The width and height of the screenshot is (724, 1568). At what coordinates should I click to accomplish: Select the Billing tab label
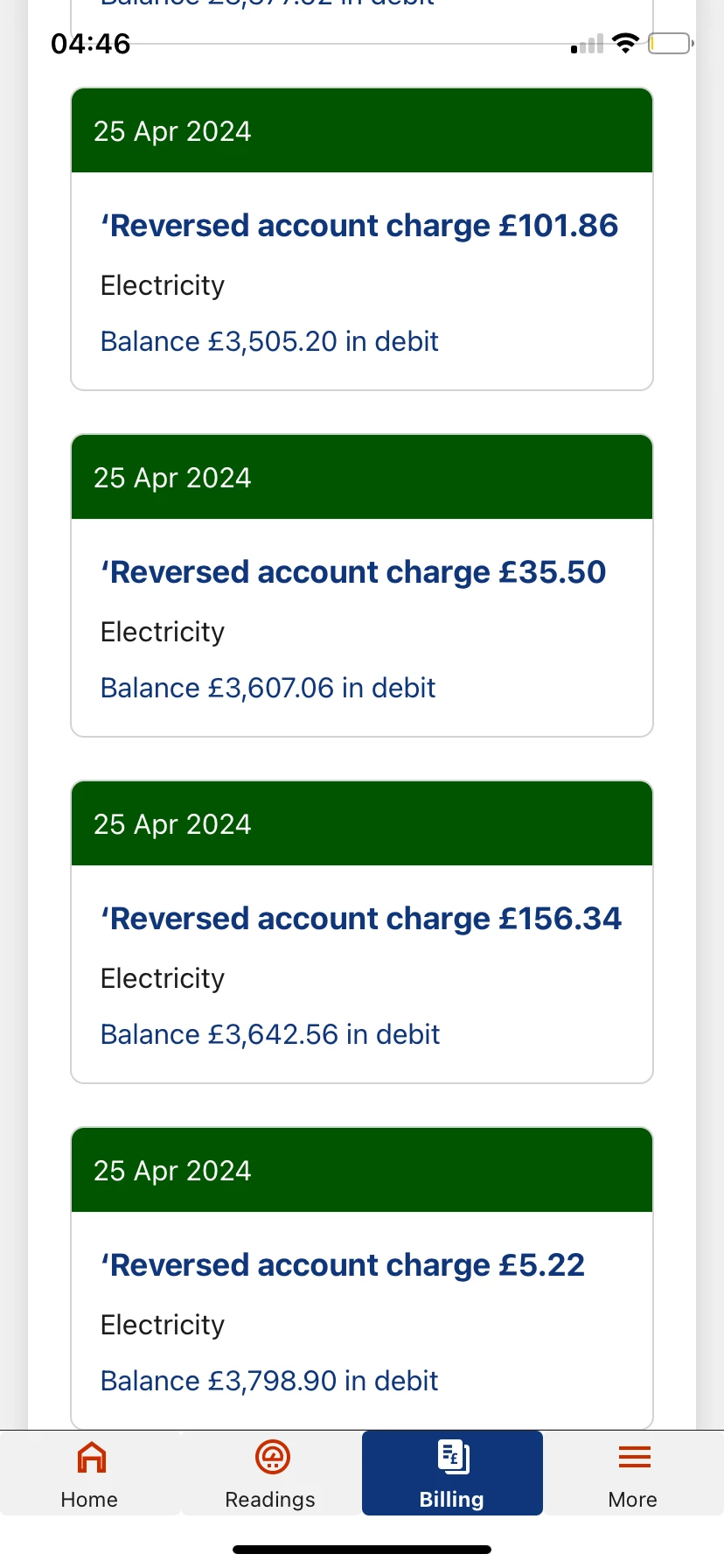tap(451, 1500)
